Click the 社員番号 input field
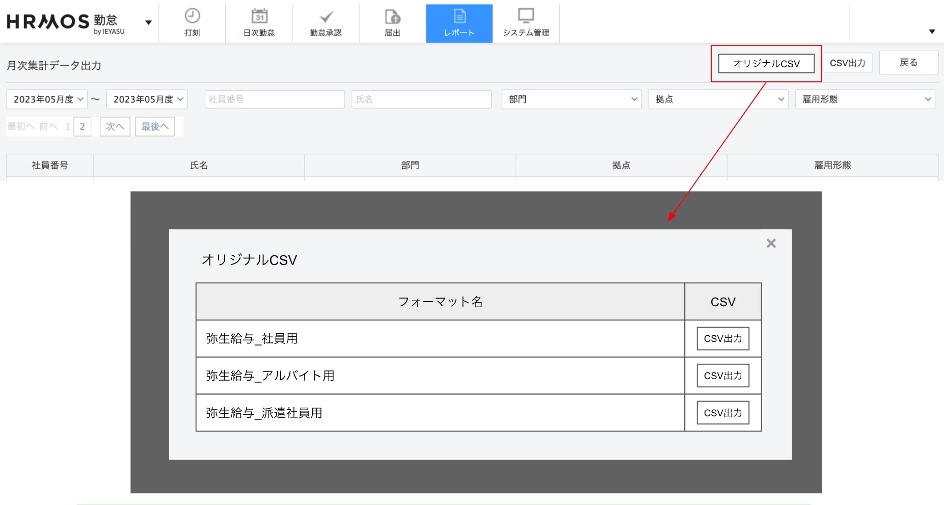The width and height of the screenshot is (944, 505). pyautogui.click(x=274, y=99)
